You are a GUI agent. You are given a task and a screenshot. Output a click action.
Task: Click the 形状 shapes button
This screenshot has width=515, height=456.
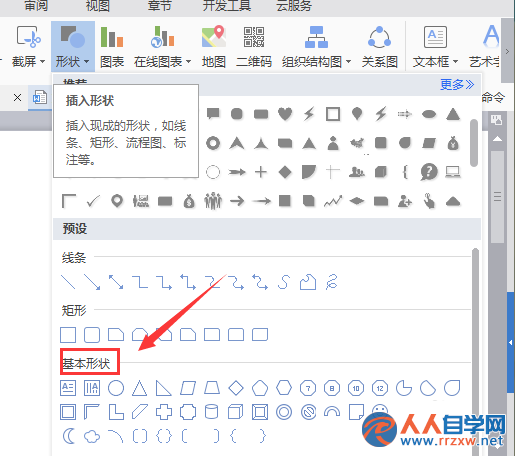click(x=72, y=46)
